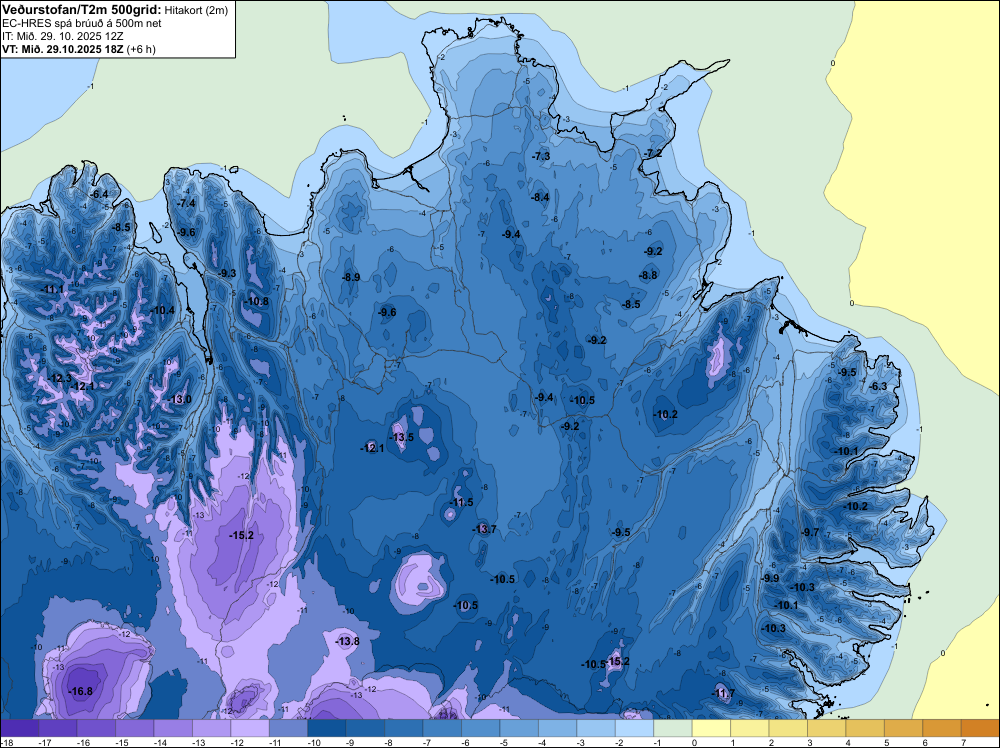Click the -8.4 temperature label

click(540, 198)
